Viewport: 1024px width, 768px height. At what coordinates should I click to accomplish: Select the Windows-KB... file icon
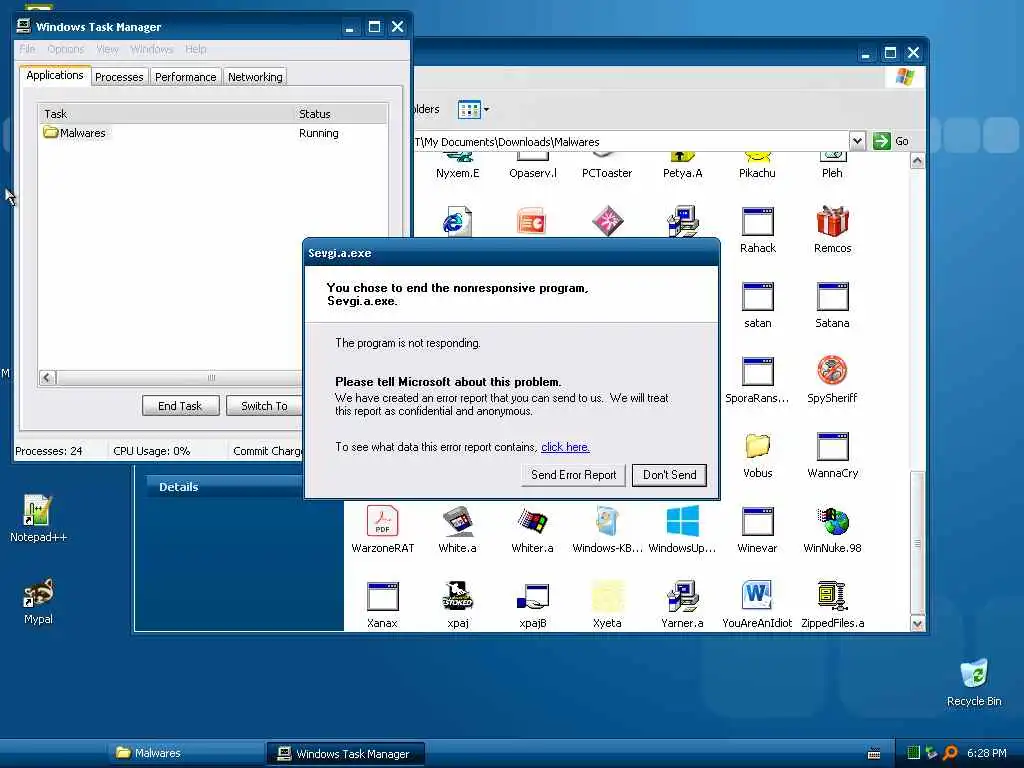[x=607, y=521]
